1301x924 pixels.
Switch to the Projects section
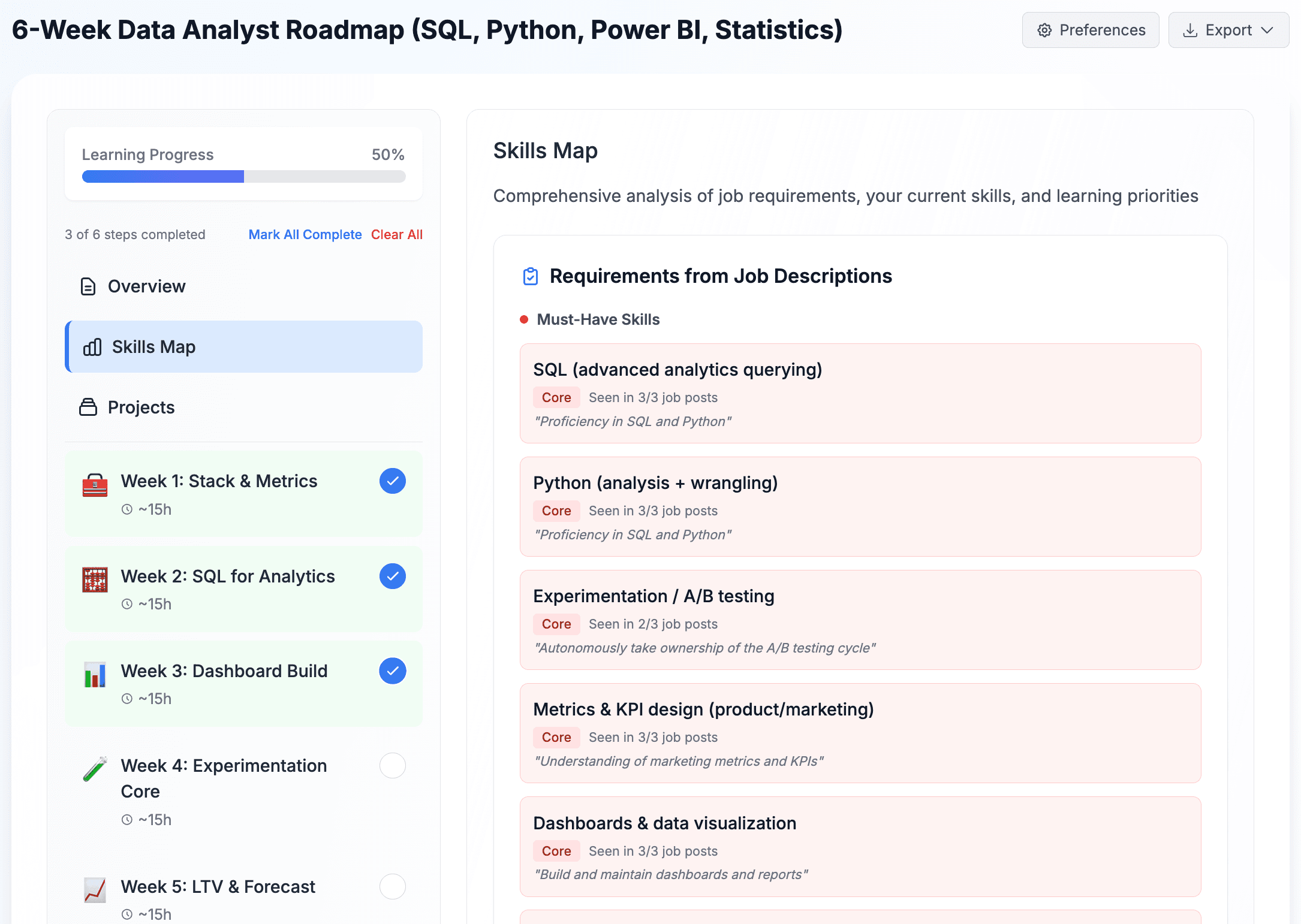140,407
